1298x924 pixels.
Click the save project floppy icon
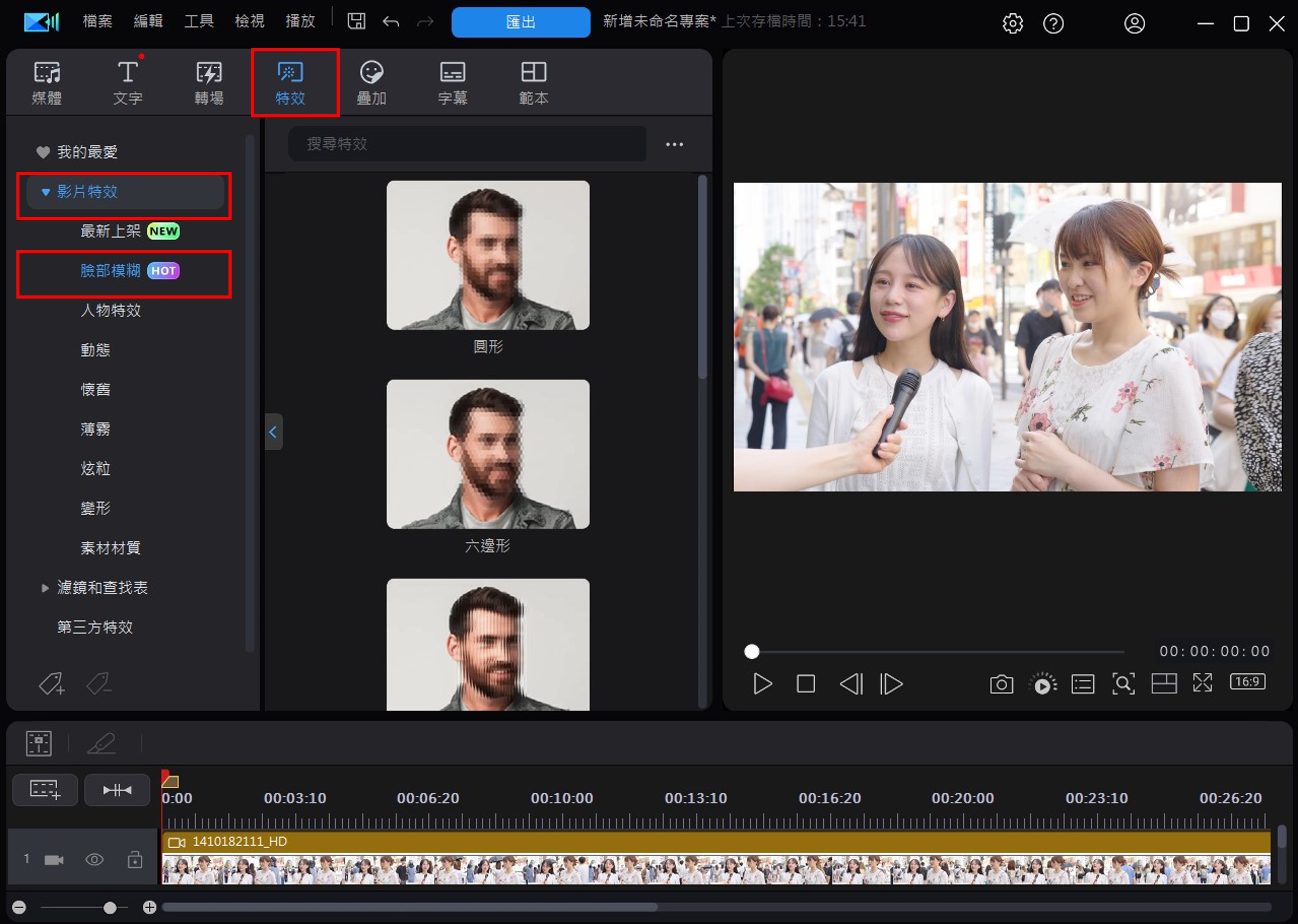tap(356, 22)
